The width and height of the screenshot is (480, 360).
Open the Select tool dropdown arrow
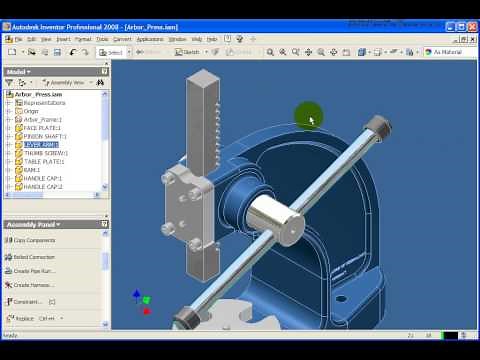pos(129,52)
